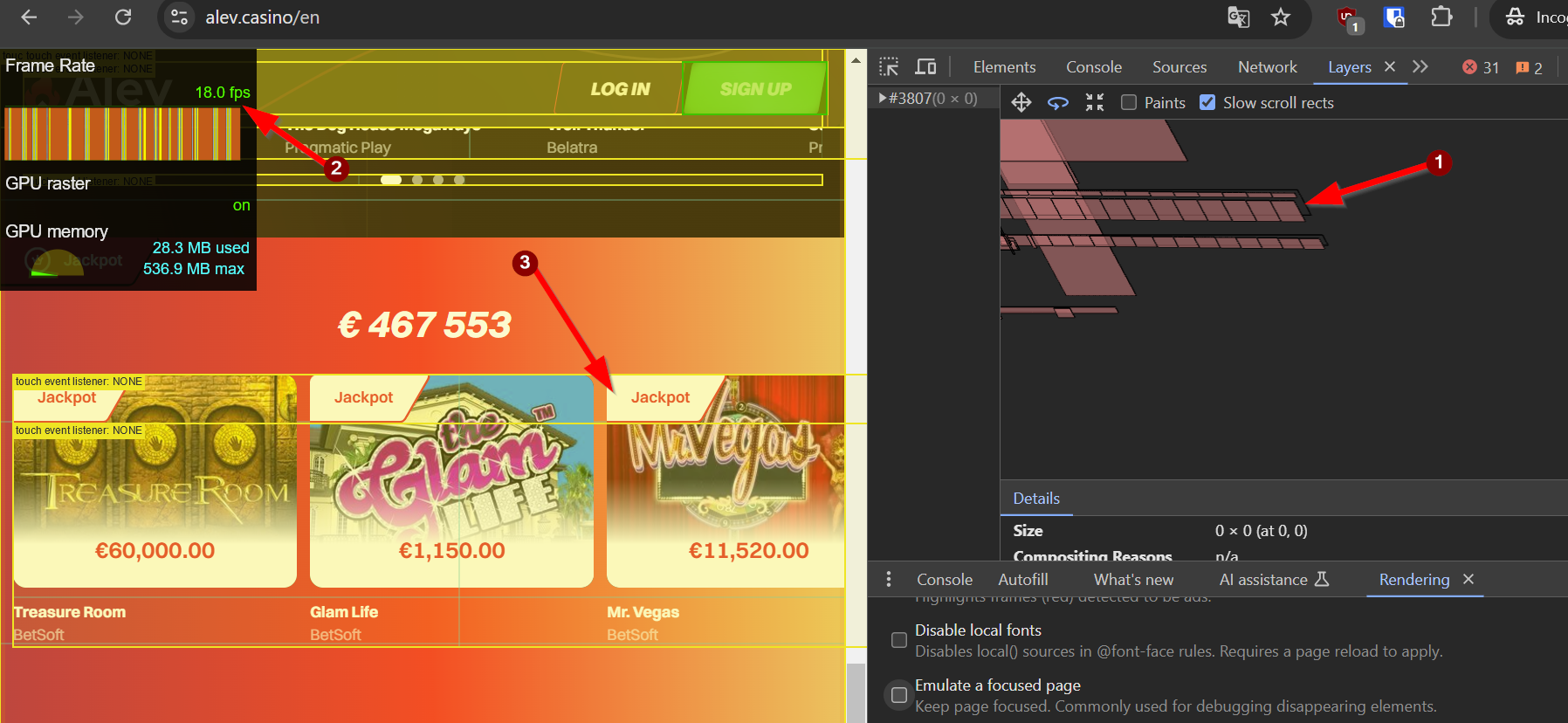Click the bookmark star icon

point(1280,17)
